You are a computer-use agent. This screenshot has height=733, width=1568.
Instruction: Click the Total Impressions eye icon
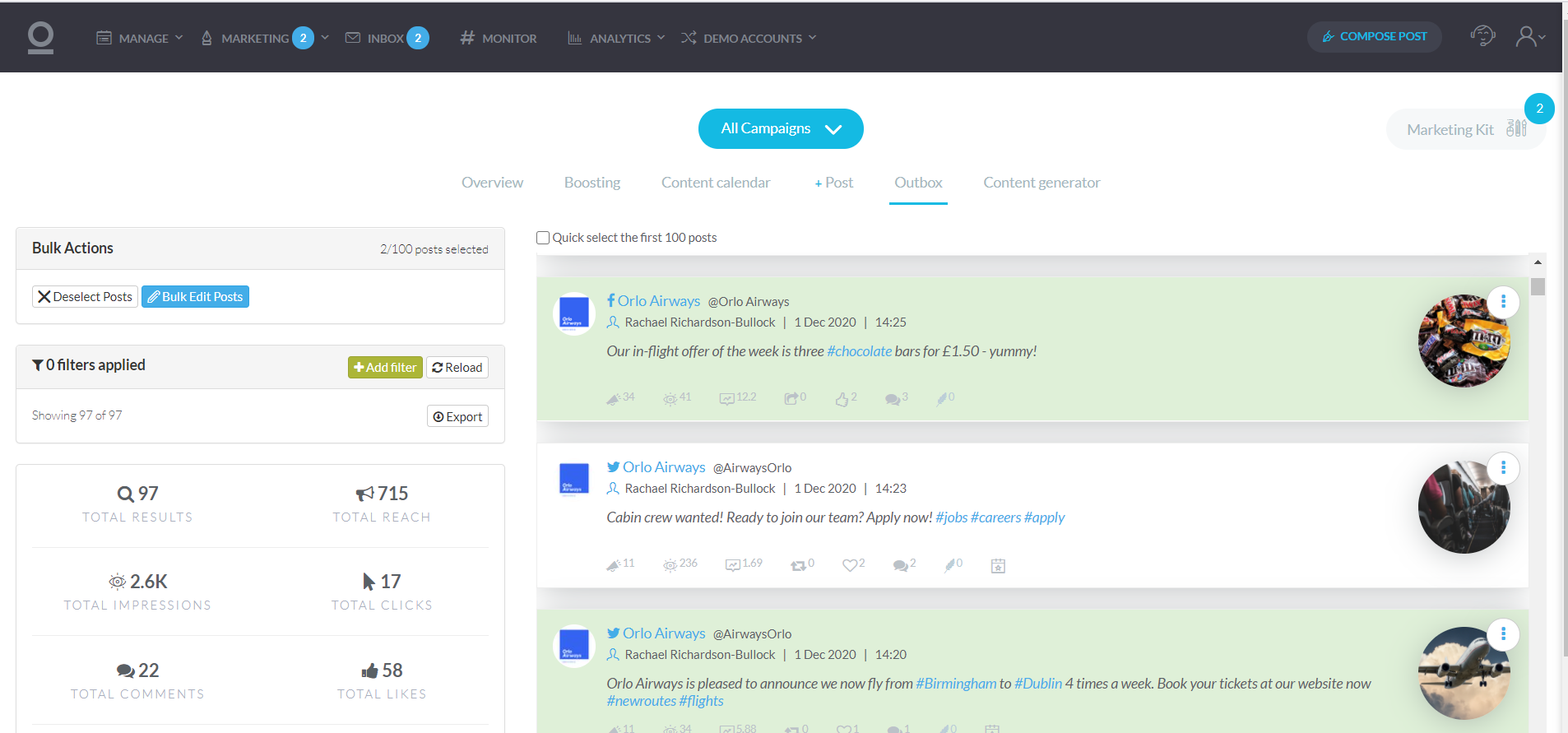coord(118,582)
